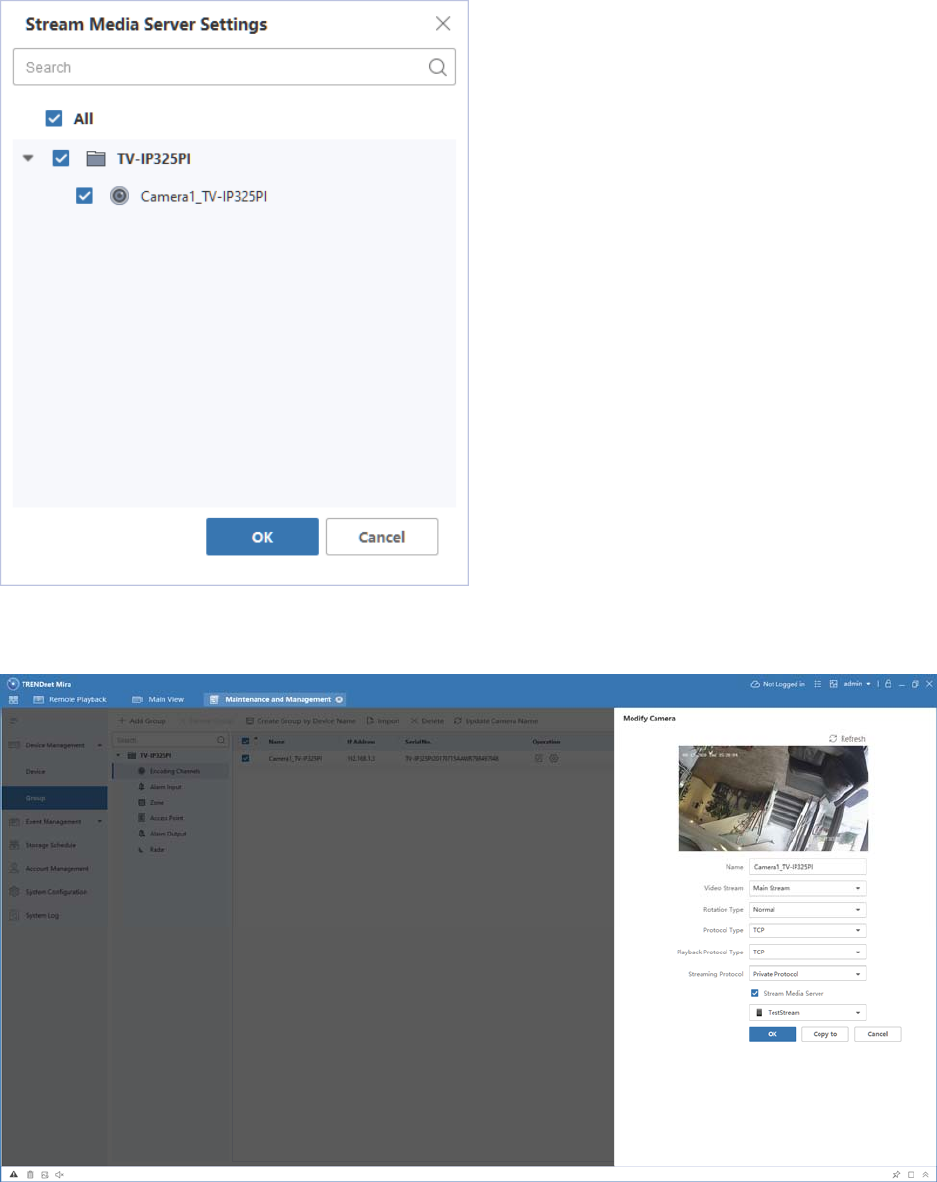Toggle the Stream Media Server checkbox
937x1182 pixels.
click(755, 993)
